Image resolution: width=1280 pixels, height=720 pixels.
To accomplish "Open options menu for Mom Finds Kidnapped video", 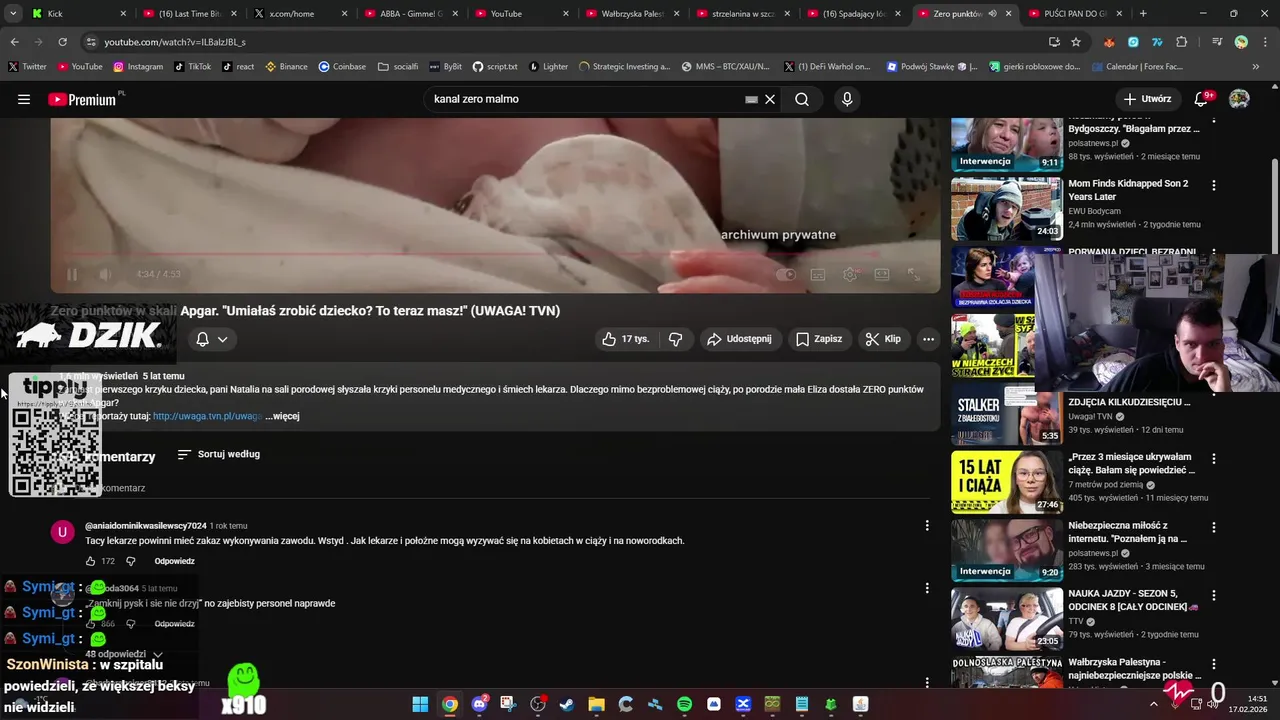I will click(1214, 185).
